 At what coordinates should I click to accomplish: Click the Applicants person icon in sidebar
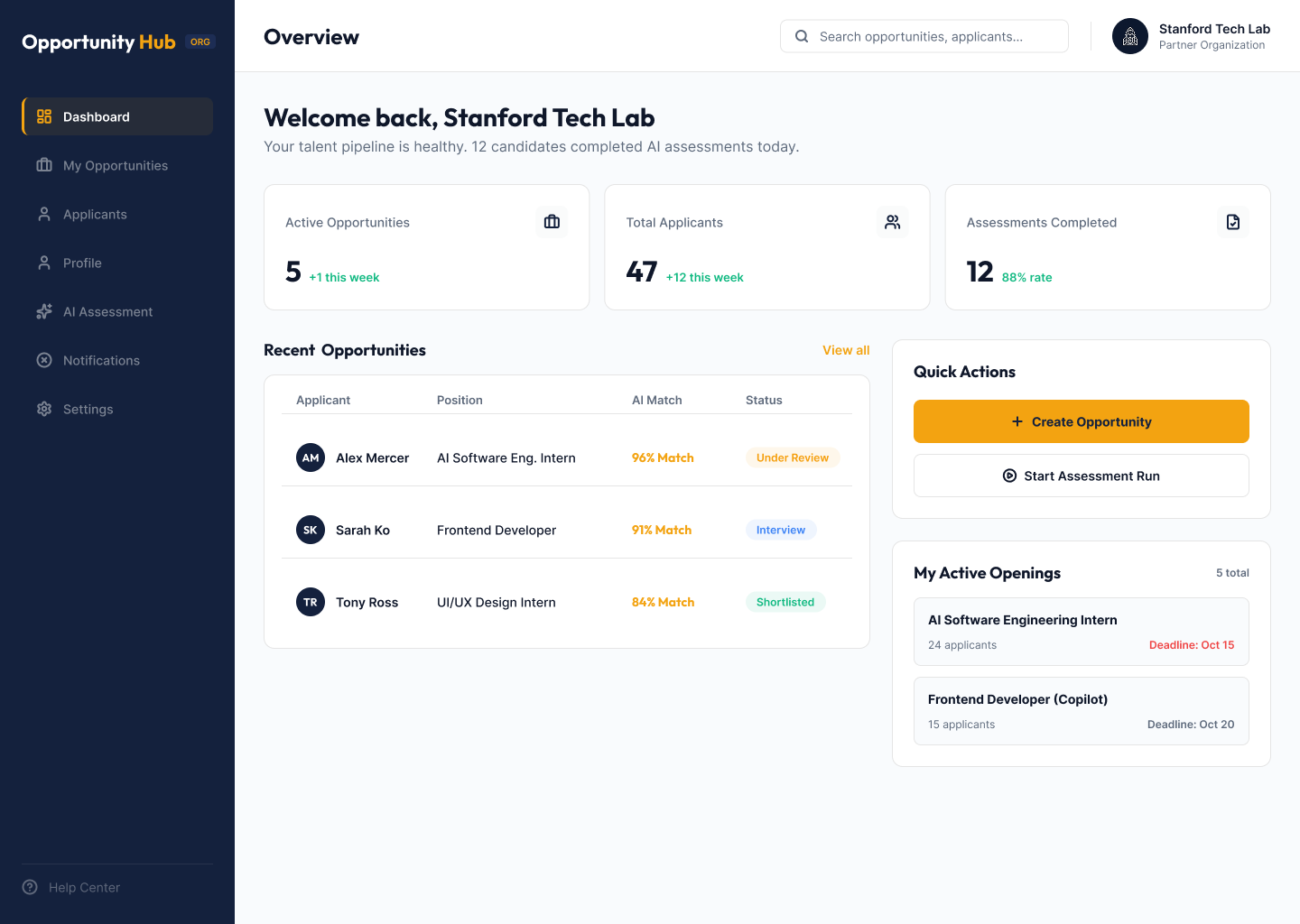pyautogui.click(x=44, y=214)
